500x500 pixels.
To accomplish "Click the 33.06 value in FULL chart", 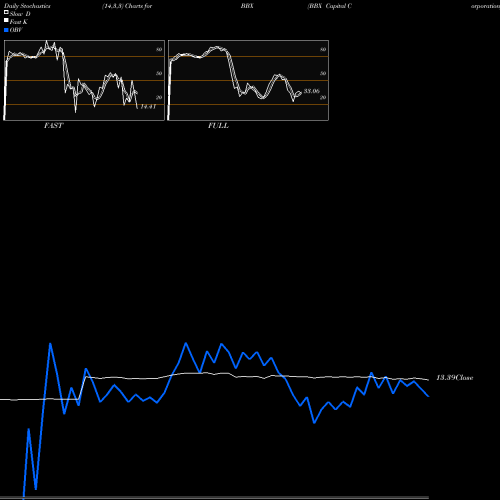I will pos(312,91).
